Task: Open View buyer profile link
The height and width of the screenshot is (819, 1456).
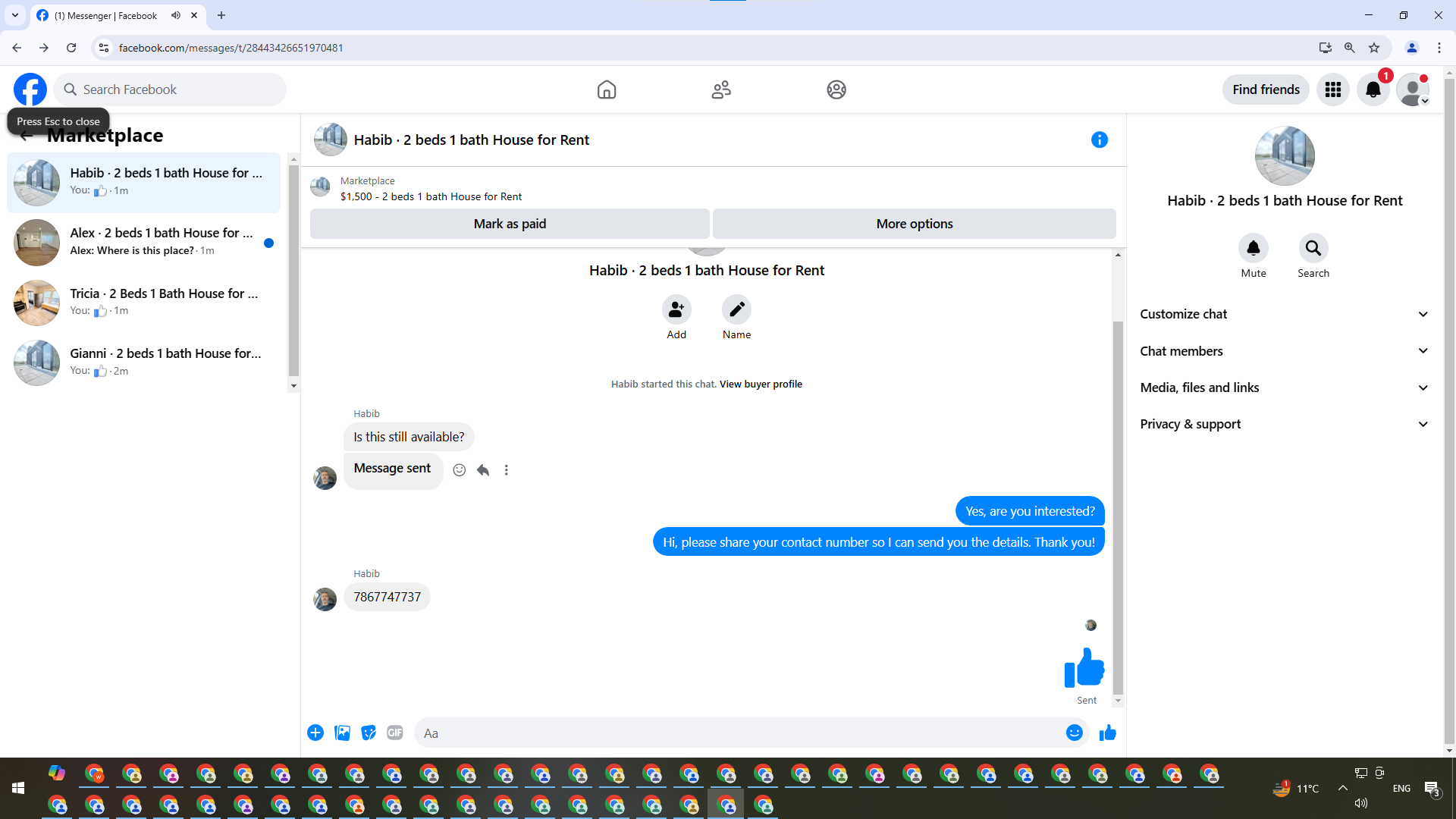Action: point(761,384)
